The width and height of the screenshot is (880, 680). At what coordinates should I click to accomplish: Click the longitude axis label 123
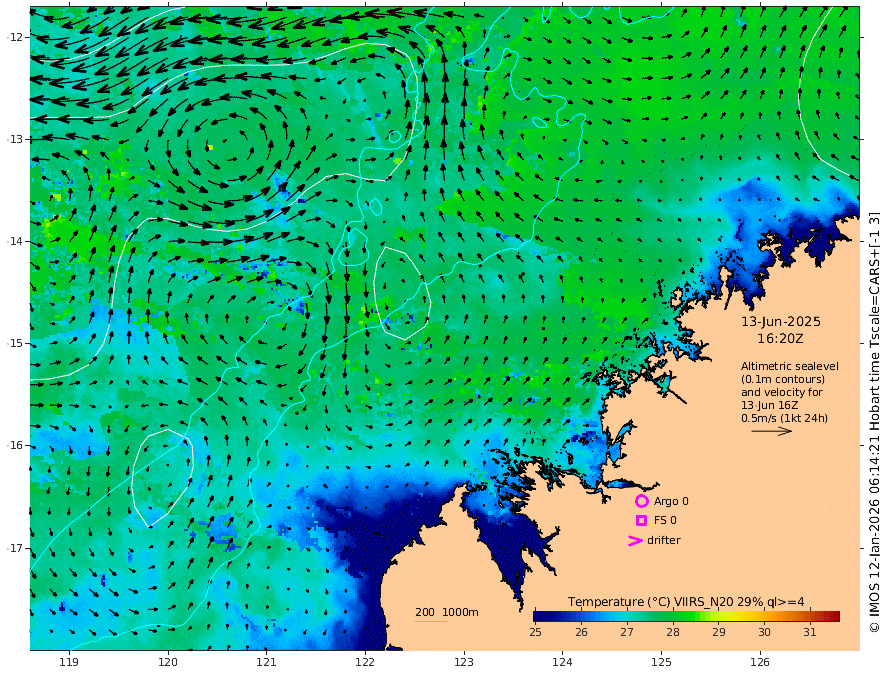pos(464,663)
